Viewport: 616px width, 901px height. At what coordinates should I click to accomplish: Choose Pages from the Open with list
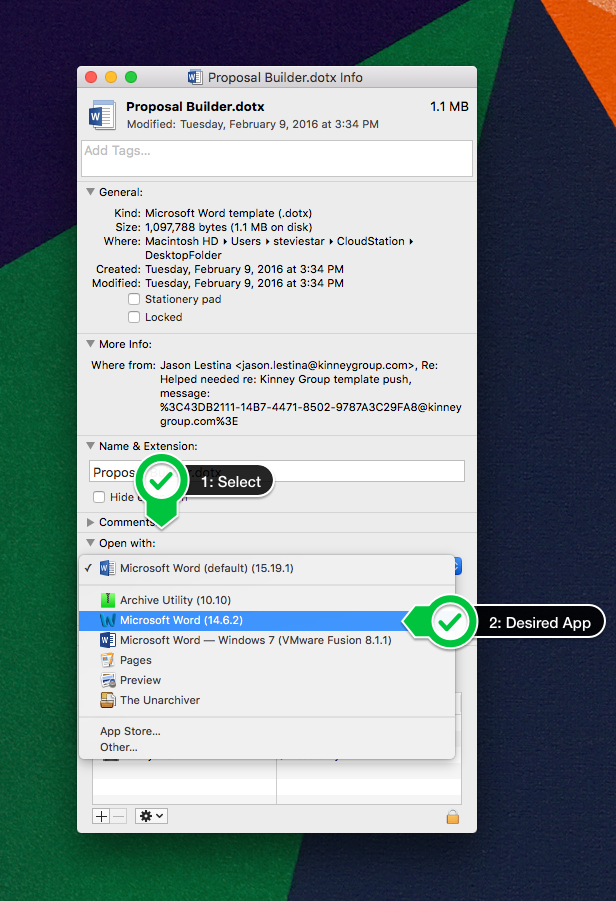[267, 660]
